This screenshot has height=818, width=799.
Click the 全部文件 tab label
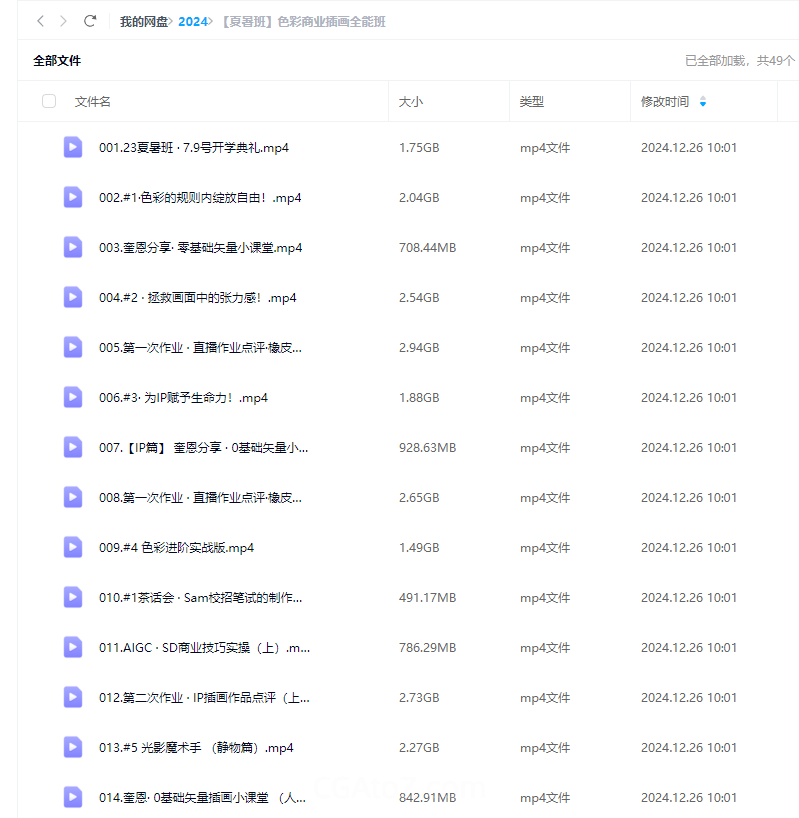[57, 61]
